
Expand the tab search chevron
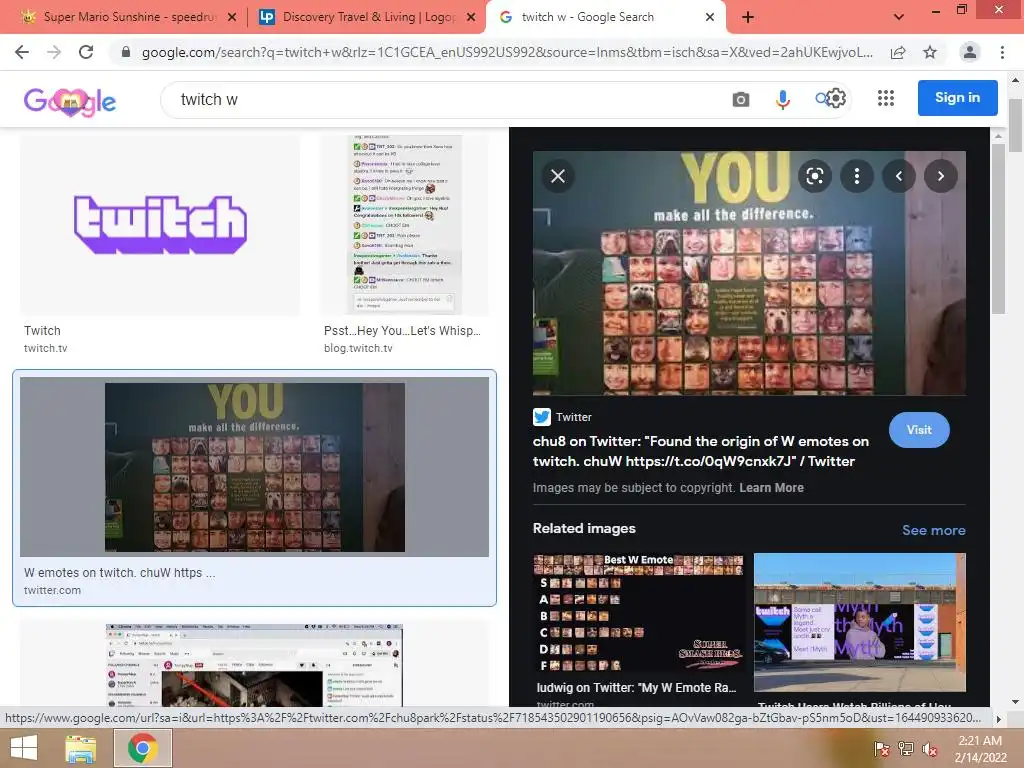899,17
